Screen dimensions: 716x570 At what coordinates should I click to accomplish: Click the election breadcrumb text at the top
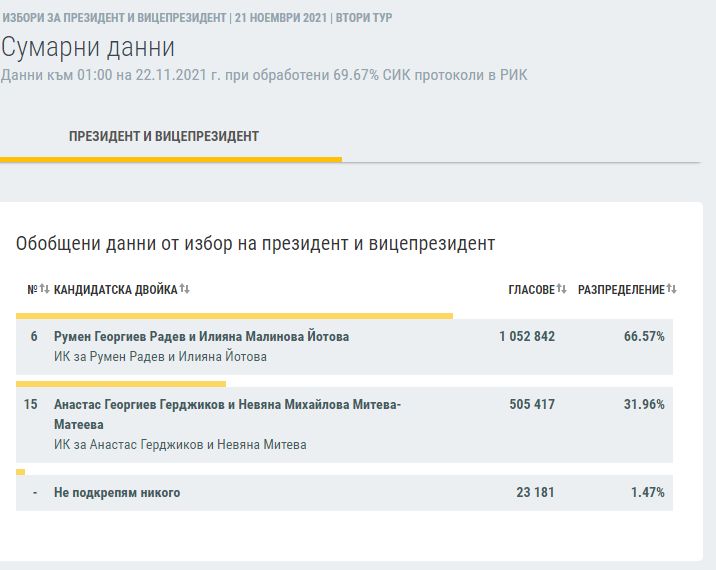pyautogui.click(x=199, y=19)
